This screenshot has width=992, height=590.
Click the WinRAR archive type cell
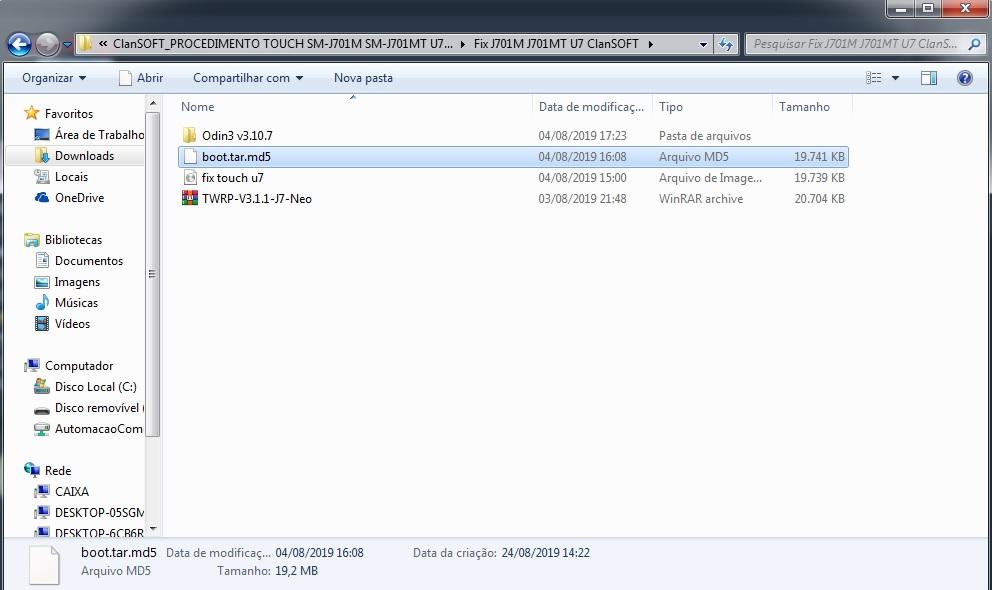click(x=701, y=199)
